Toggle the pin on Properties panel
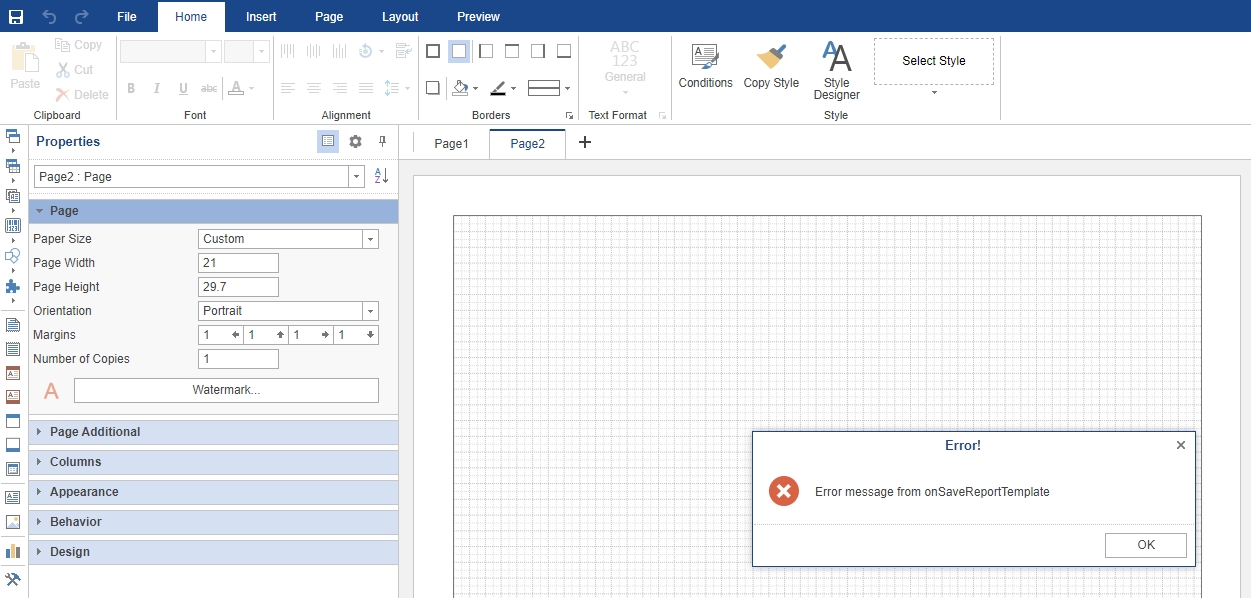 point(382,142)
